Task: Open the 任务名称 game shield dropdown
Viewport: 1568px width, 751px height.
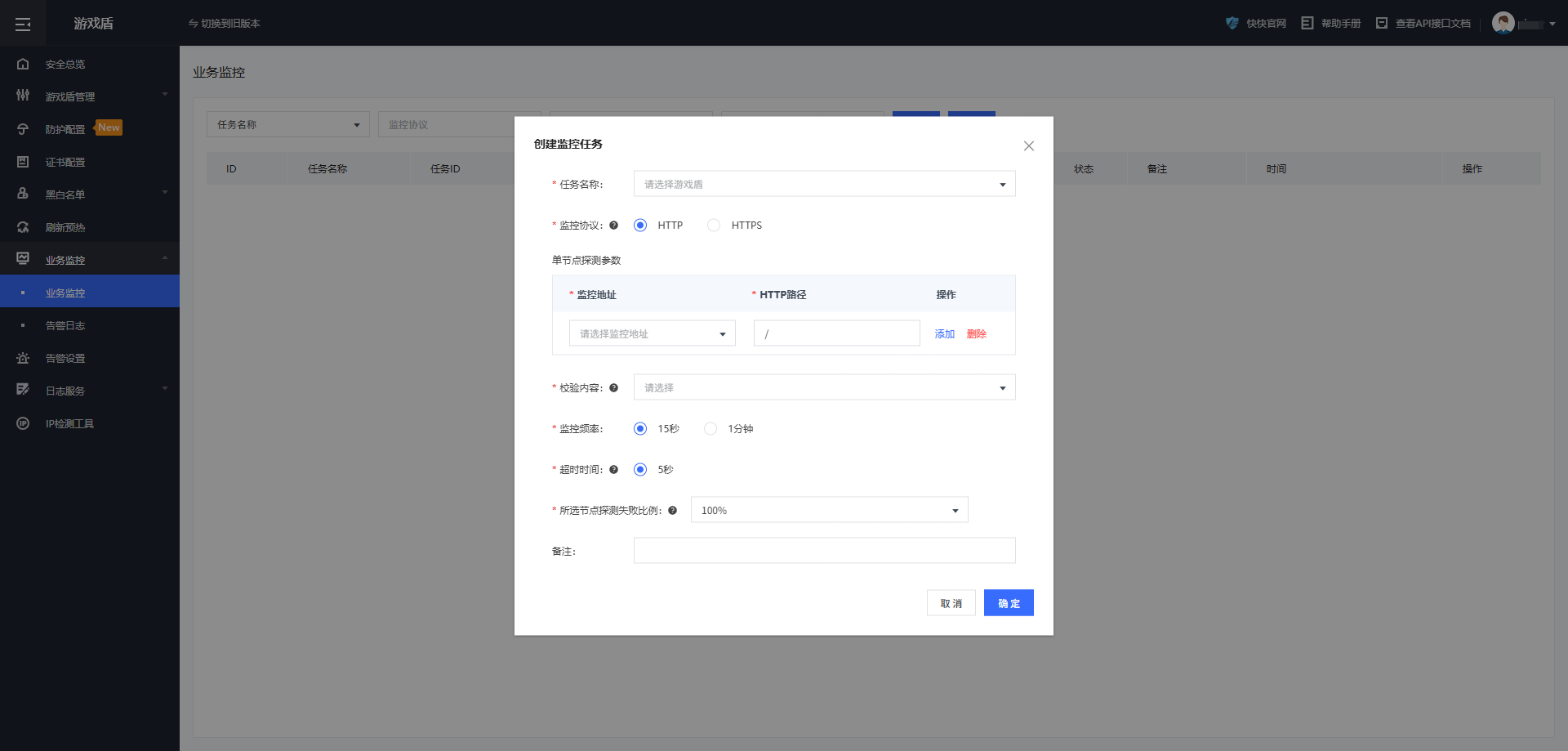Action: (824, 183)
